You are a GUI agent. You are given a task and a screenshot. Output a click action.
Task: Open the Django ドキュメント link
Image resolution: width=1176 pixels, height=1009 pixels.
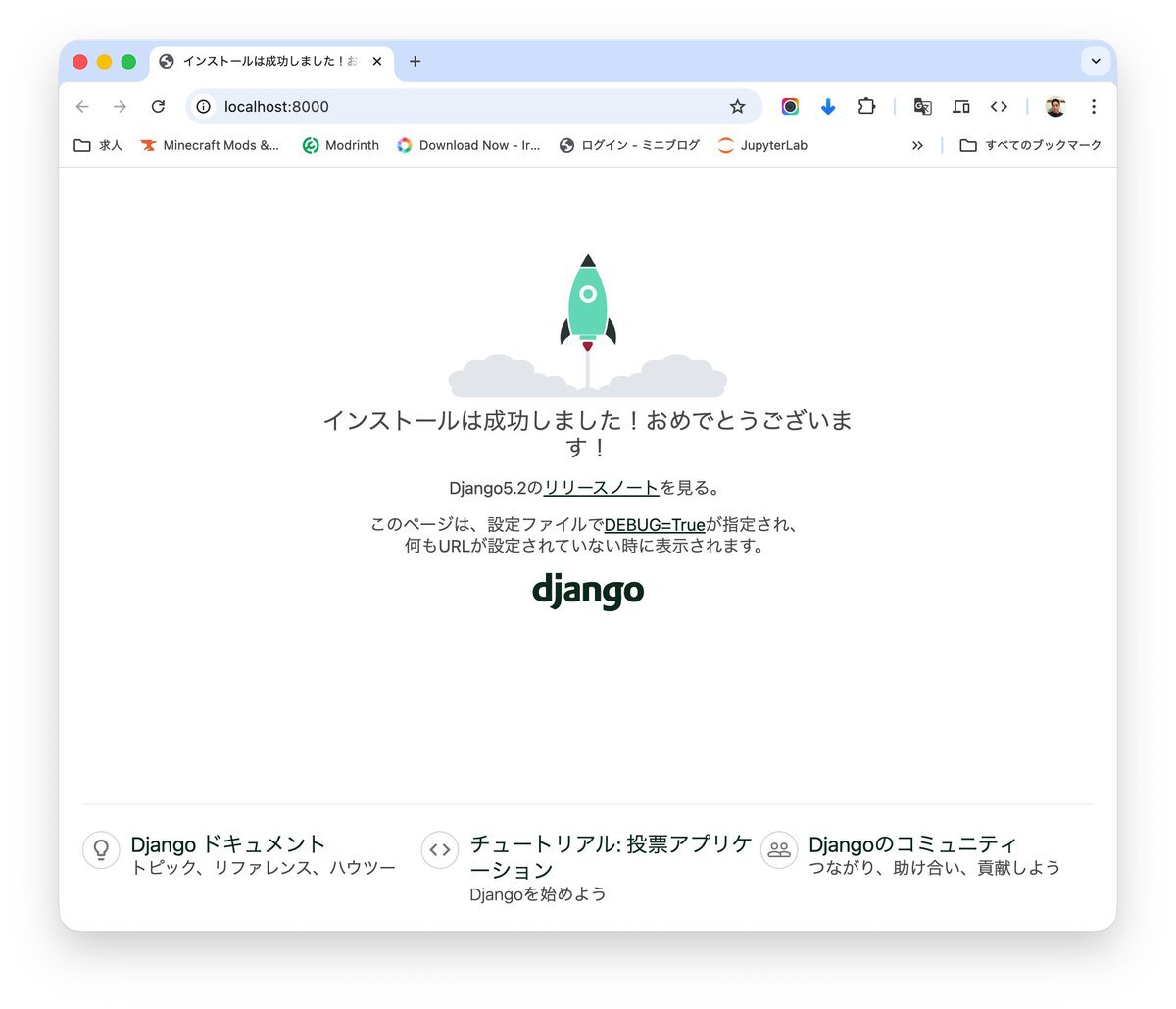point(227,844)
